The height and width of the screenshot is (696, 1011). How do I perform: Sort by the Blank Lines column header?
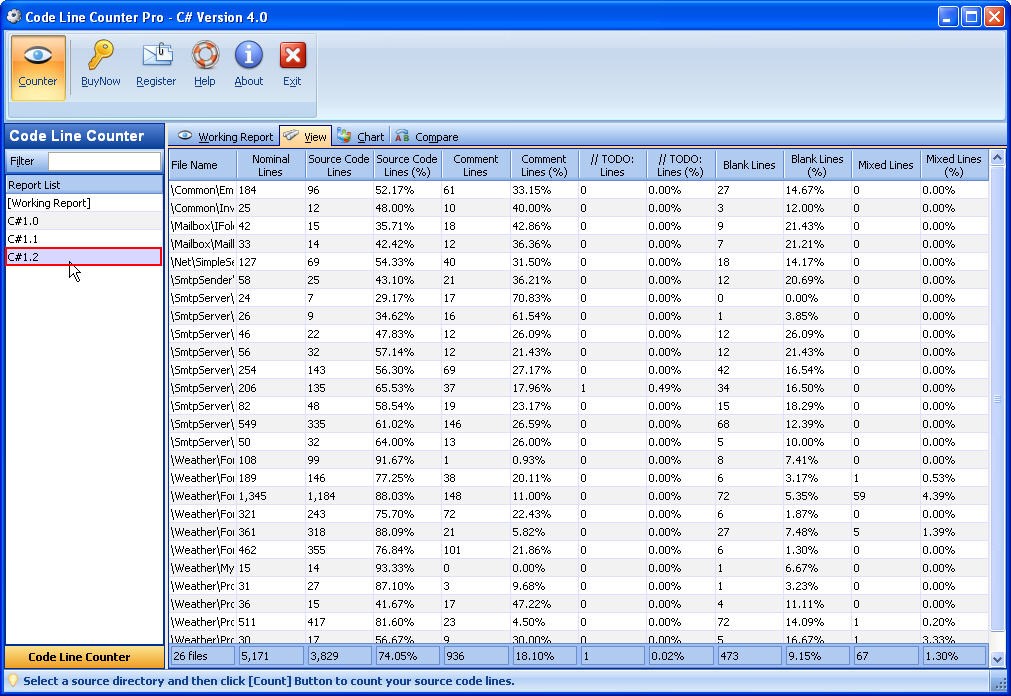(749, 165)
